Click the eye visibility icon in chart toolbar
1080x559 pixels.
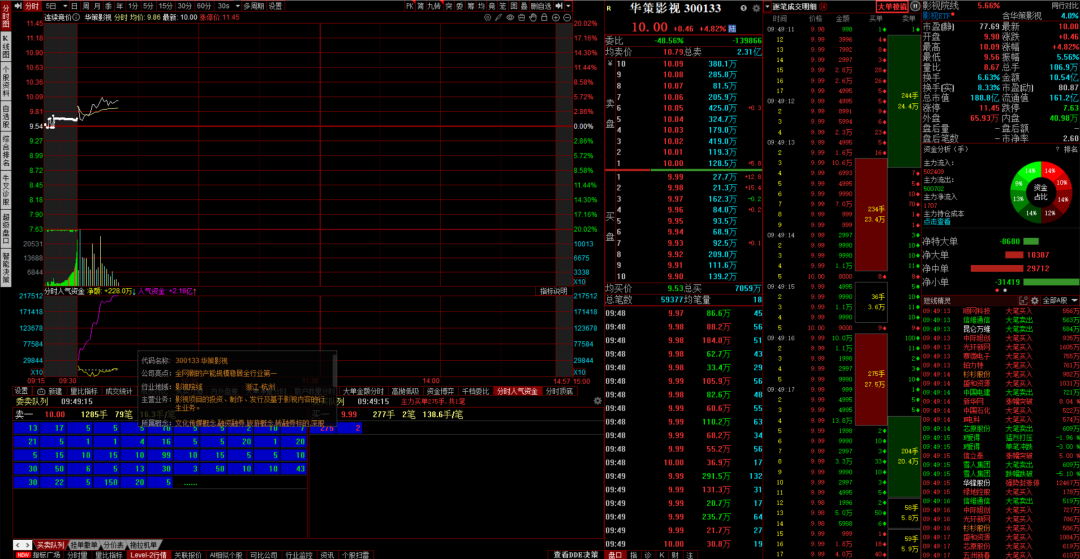click(510, 17)
